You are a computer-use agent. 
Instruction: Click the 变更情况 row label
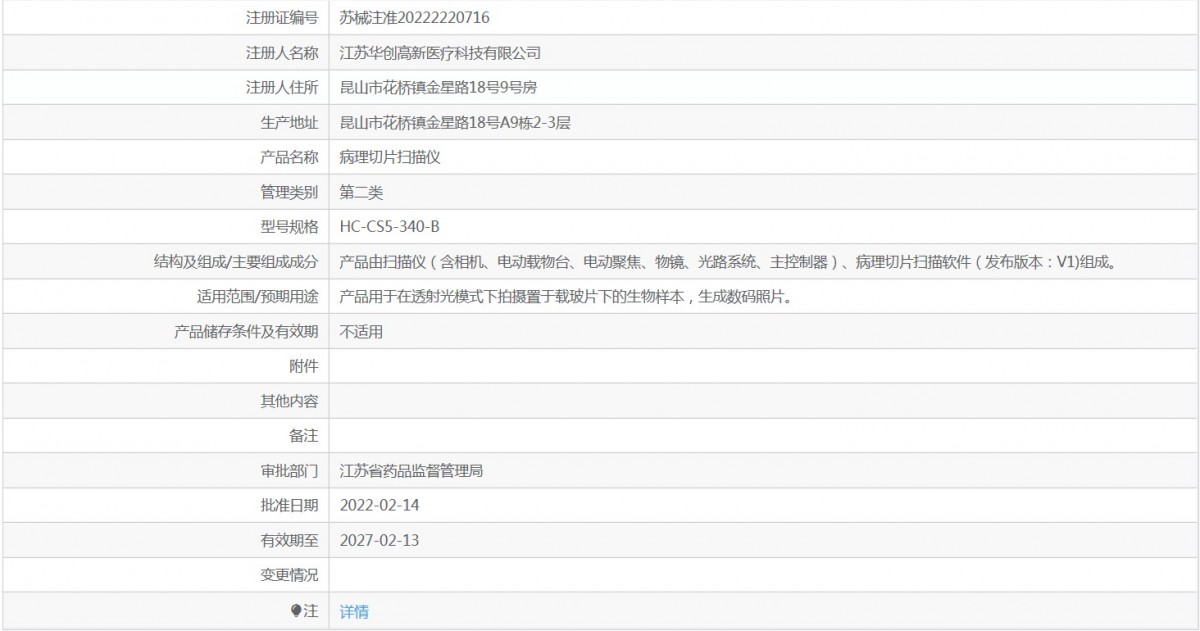tap(288, 575)
